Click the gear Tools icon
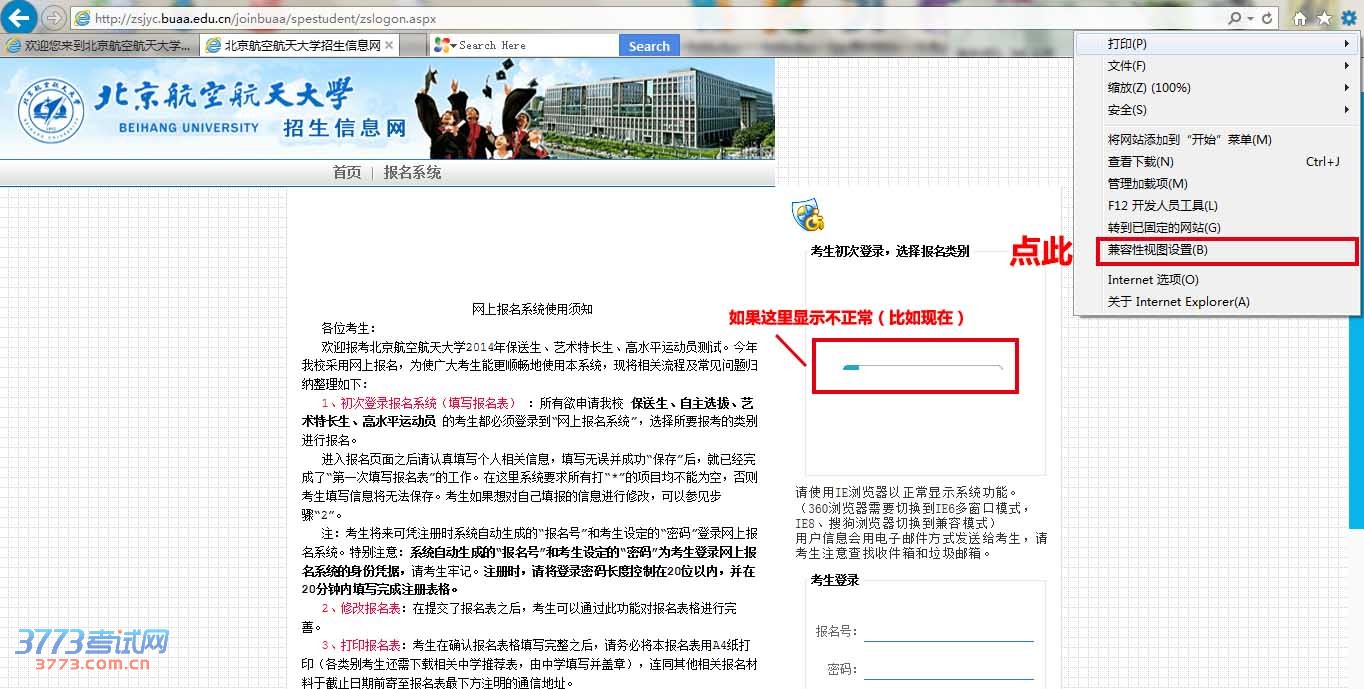The height and width of the screenshot is (689, 1364). point(1348,18)
